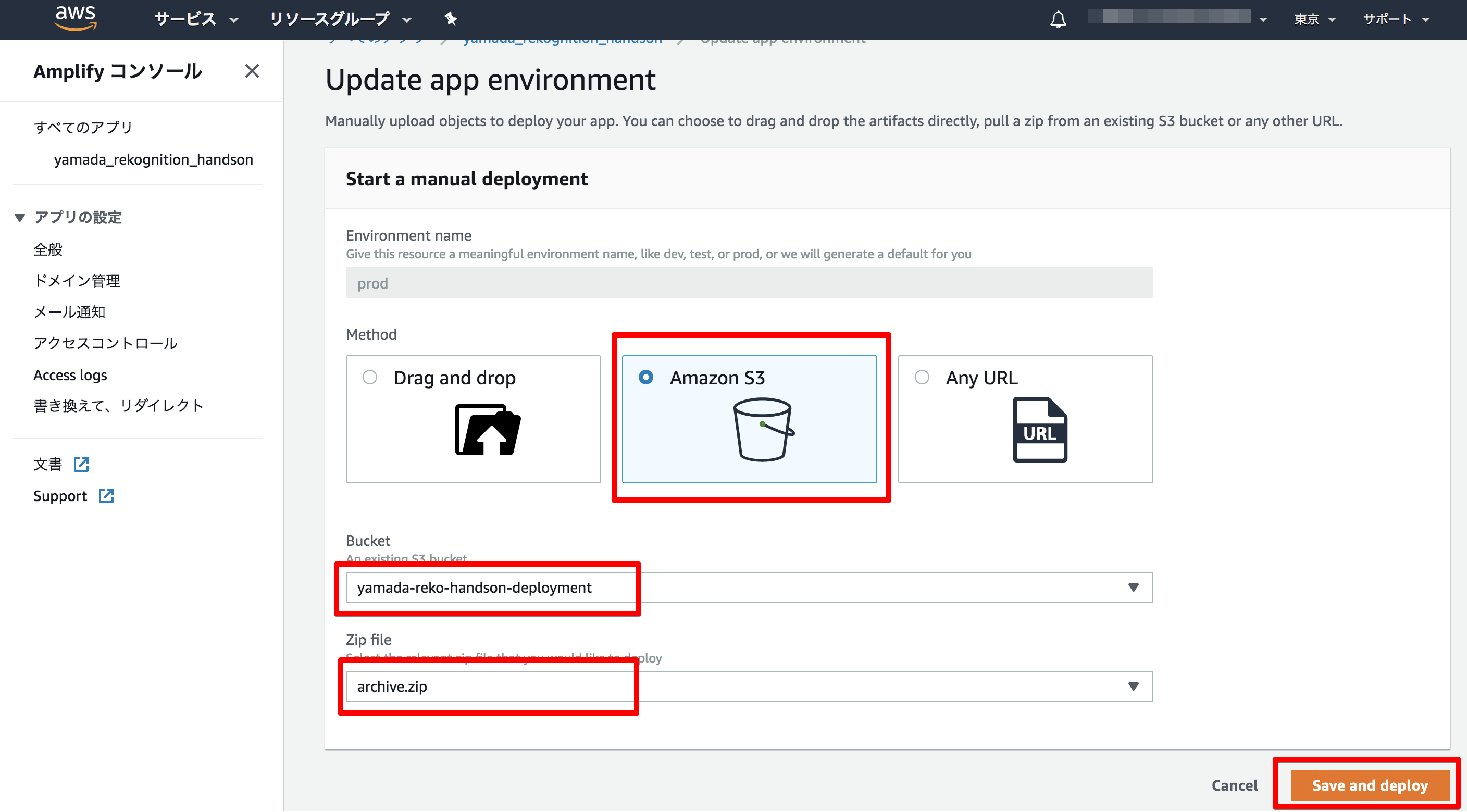Viewport: 1467px width, 812px height.
Task: Click the Start a manual deployment heading
Action: [466, 179]
